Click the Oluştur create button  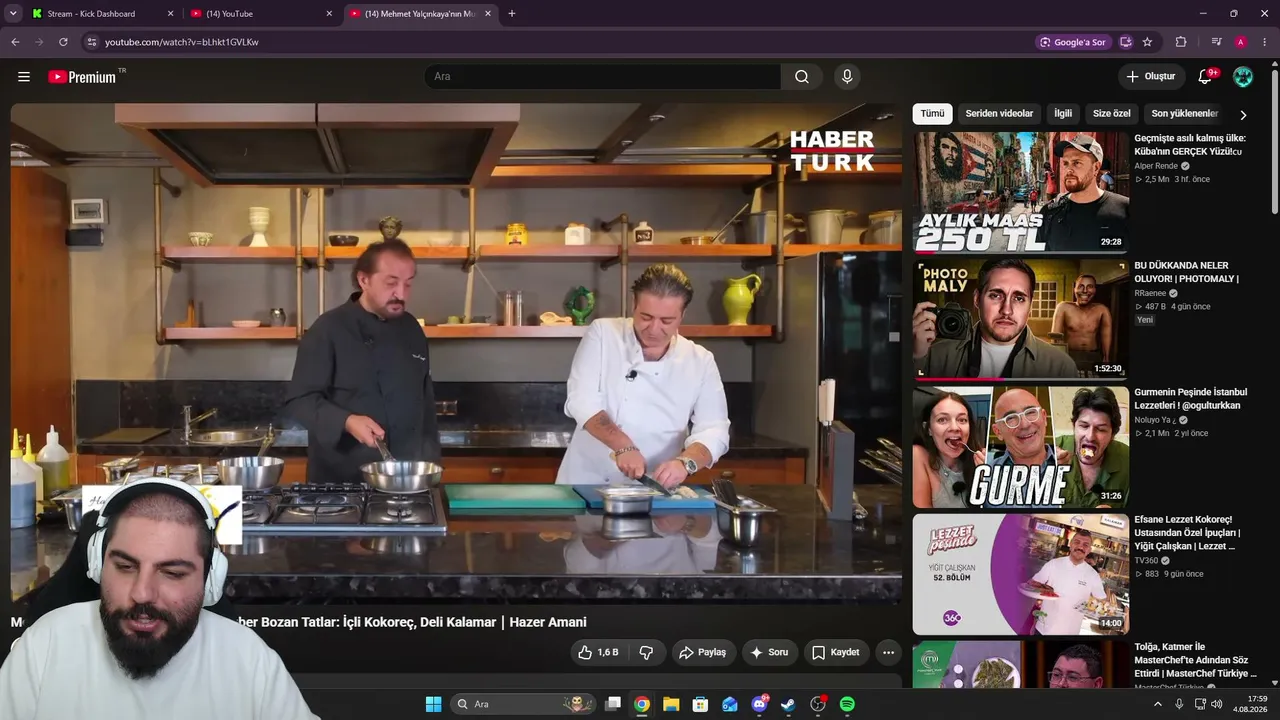coord(1151,77)
